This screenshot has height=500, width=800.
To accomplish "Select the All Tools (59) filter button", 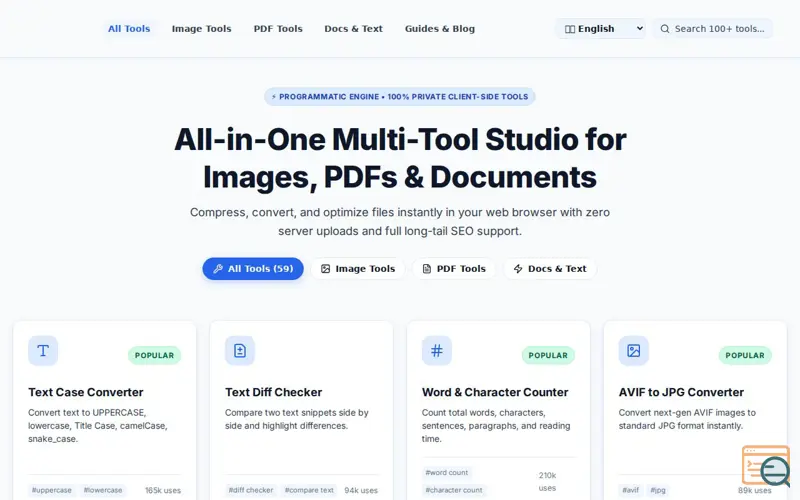I will tap(253, 269).
